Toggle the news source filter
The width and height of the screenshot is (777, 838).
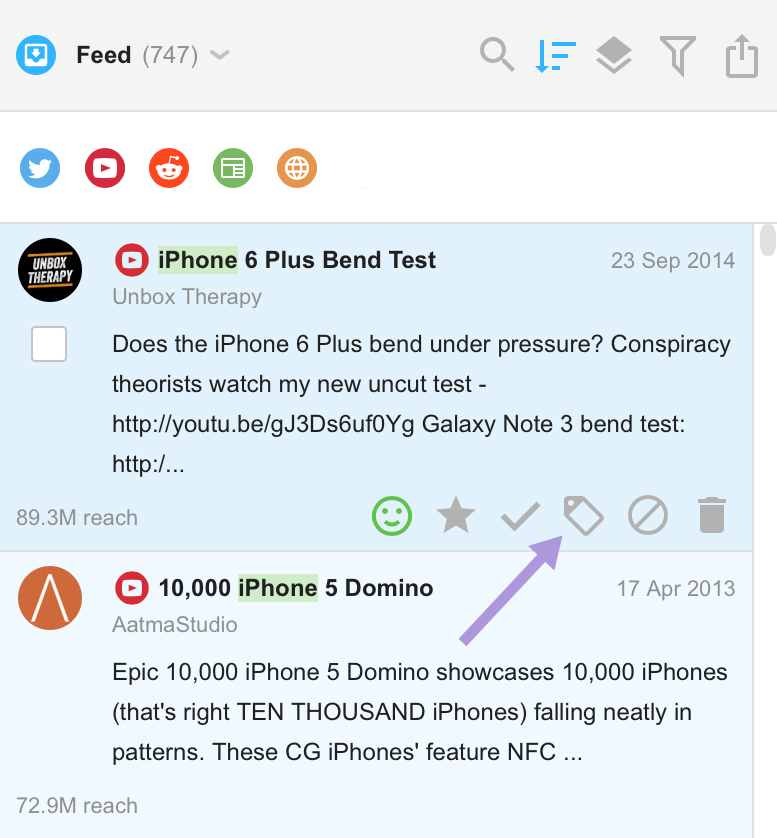[x=233, y=168]
